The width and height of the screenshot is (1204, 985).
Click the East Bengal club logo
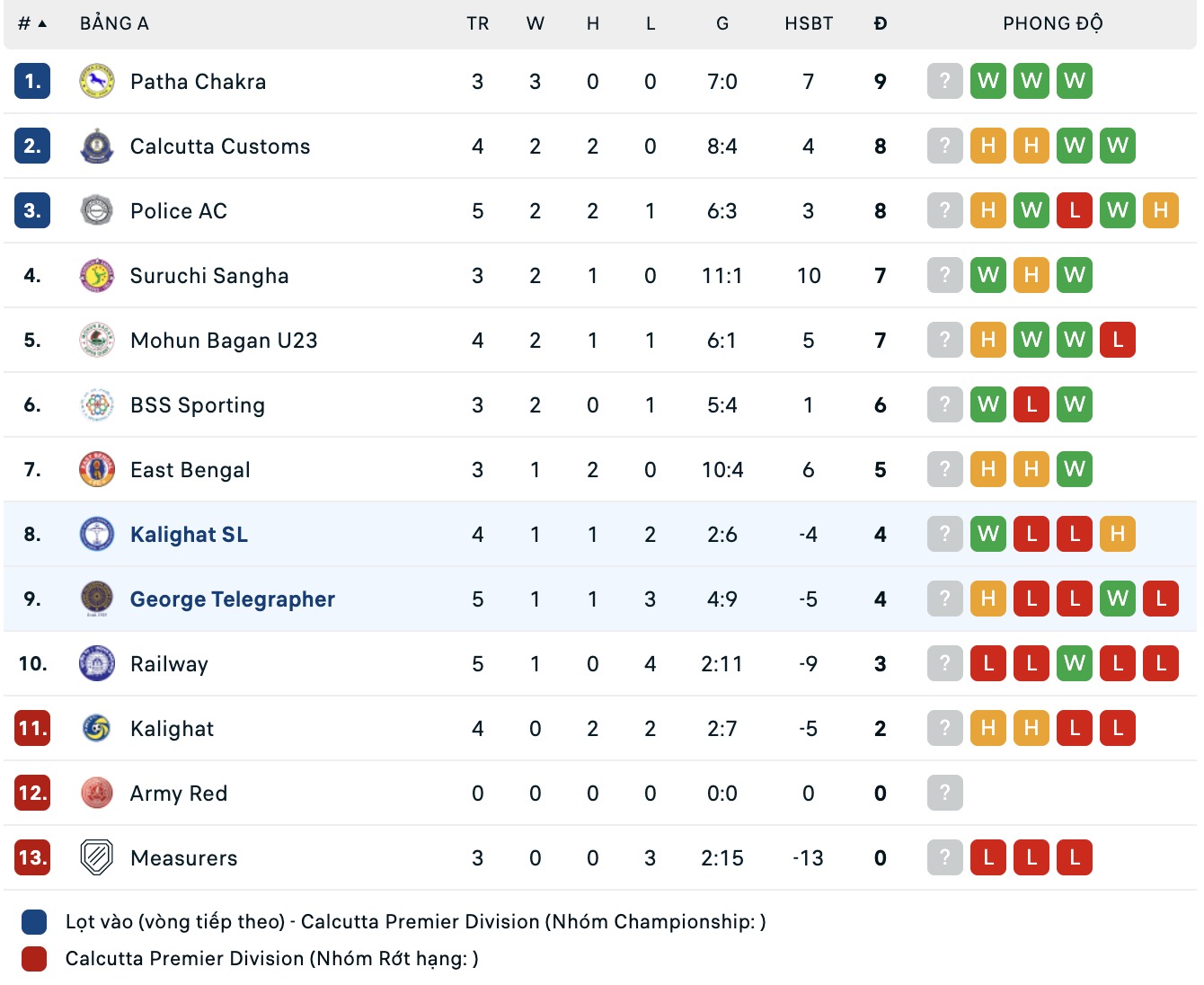tap(96, 470)
